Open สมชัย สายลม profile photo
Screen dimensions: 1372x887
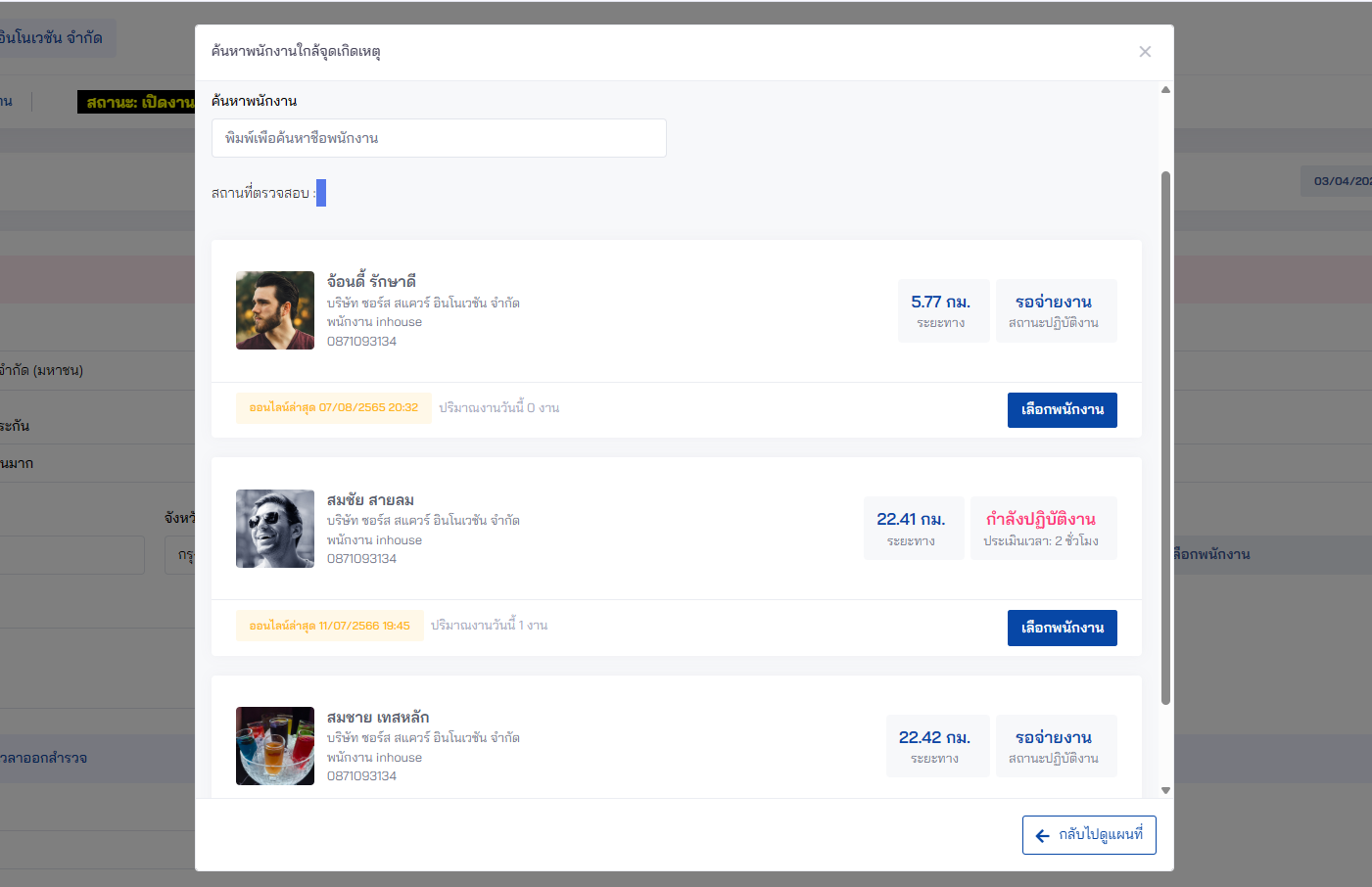pyautogui.click(x=275, y=529)
